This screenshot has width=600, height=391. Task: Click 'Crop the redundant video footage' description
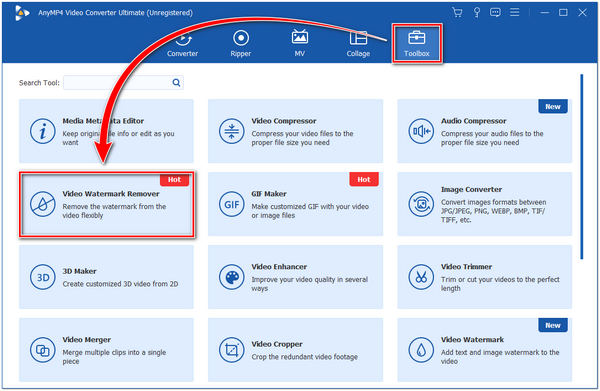pos(305,357)
